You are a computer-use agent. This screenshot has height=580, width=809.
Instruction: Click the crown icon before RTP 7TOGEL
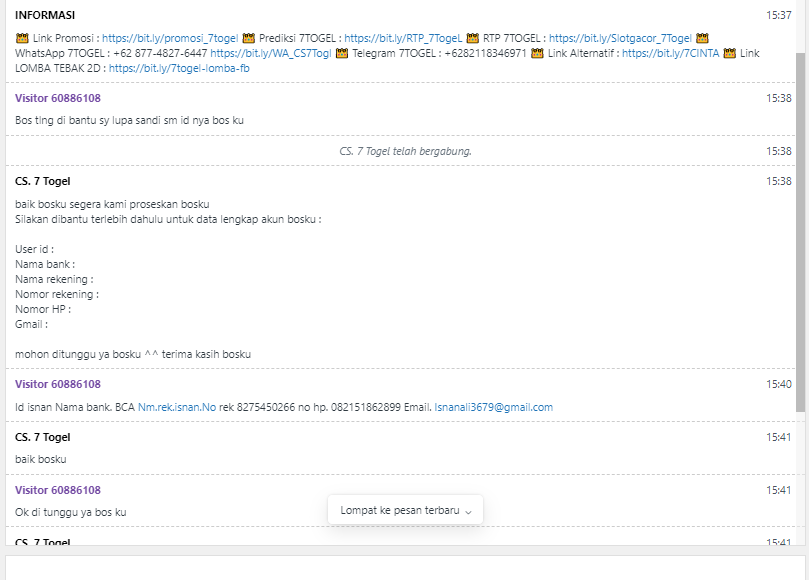click(x=472, y=38)
